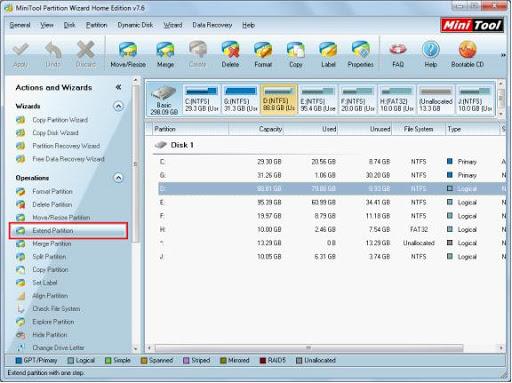Open the General menu
This screenshot has width=512, height=383.
[x=20, y=25]
